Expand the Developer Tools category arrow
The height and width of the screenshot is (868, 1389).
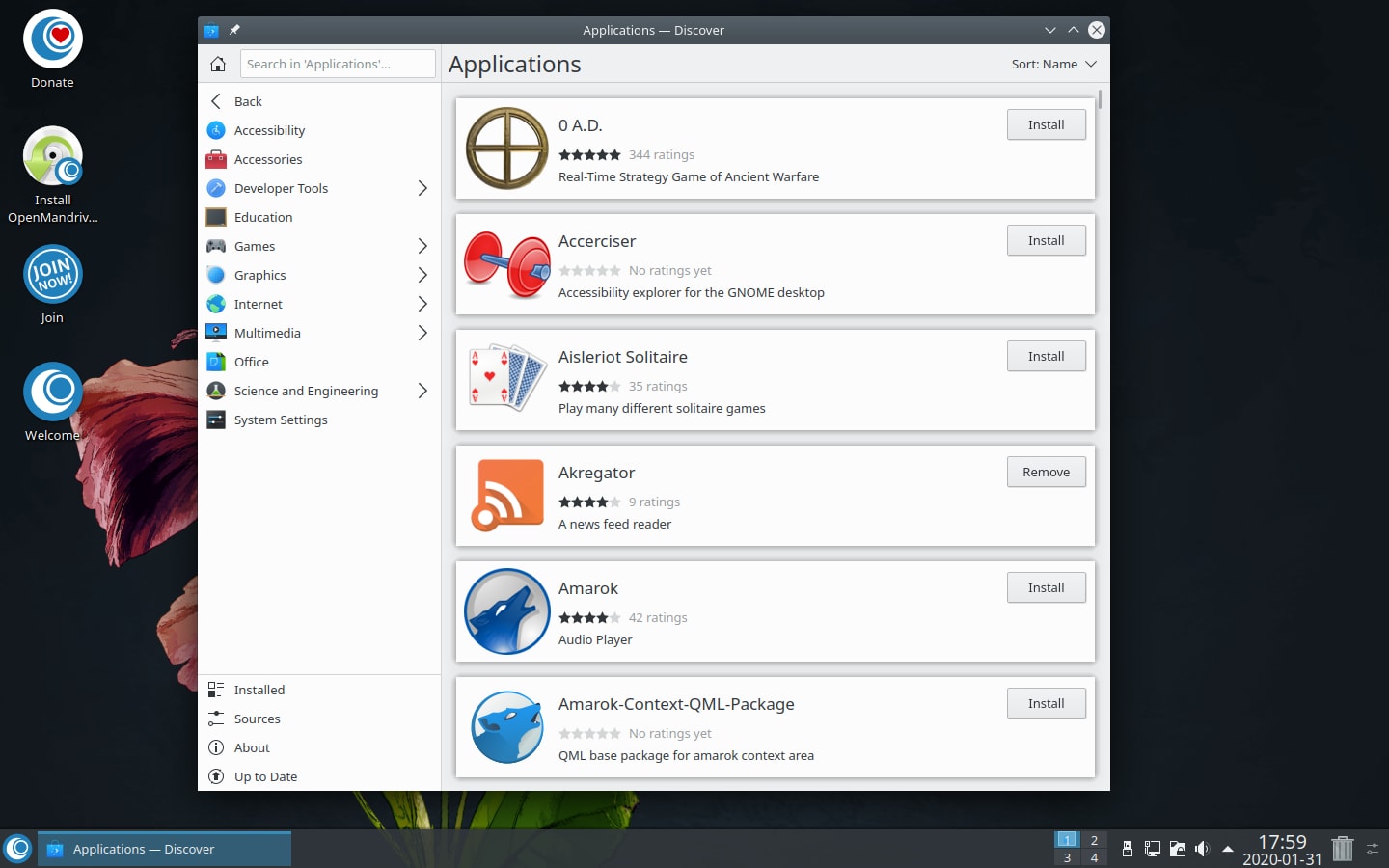coord(422,188)
